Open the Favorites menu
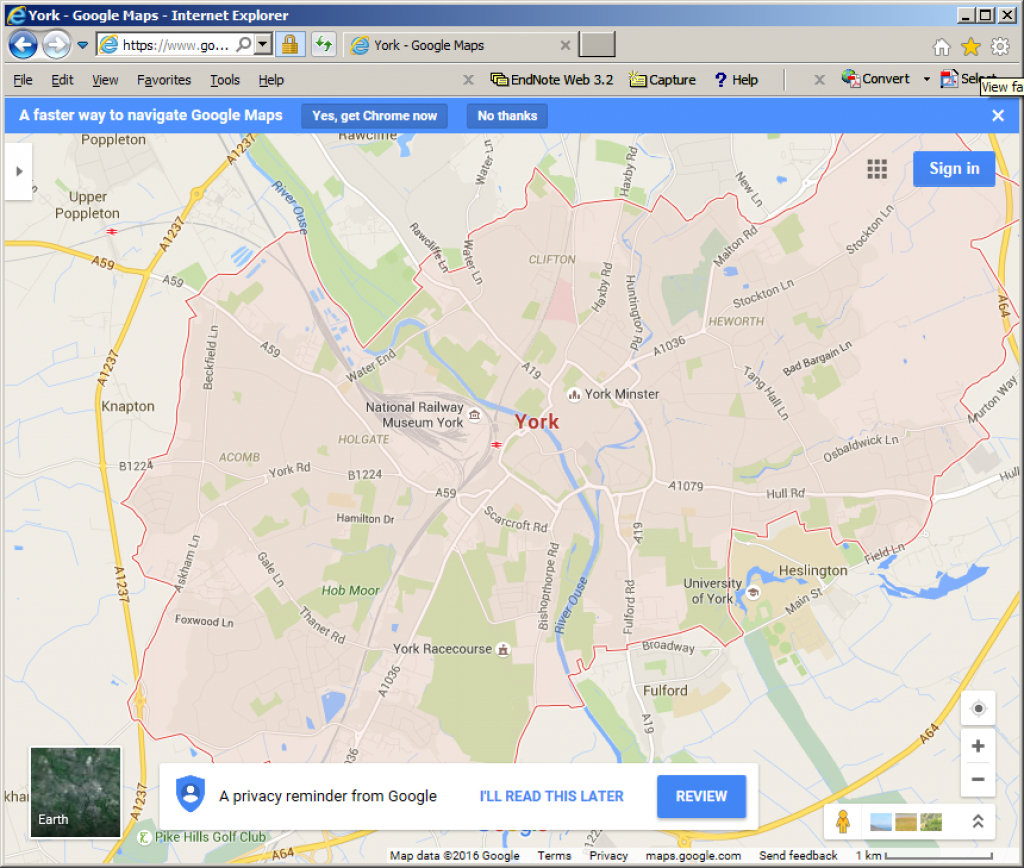 click(164, 80)
